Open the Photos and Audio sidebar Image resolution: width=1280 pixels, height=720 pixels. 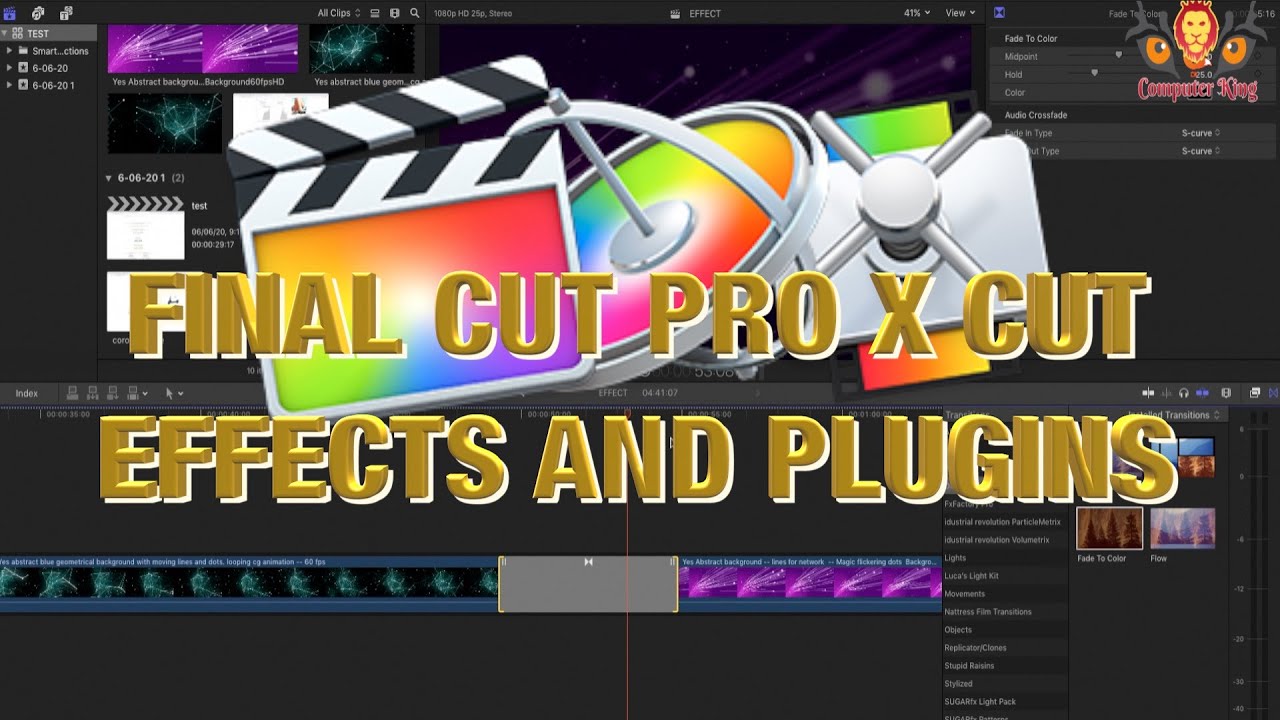point(38,13)
